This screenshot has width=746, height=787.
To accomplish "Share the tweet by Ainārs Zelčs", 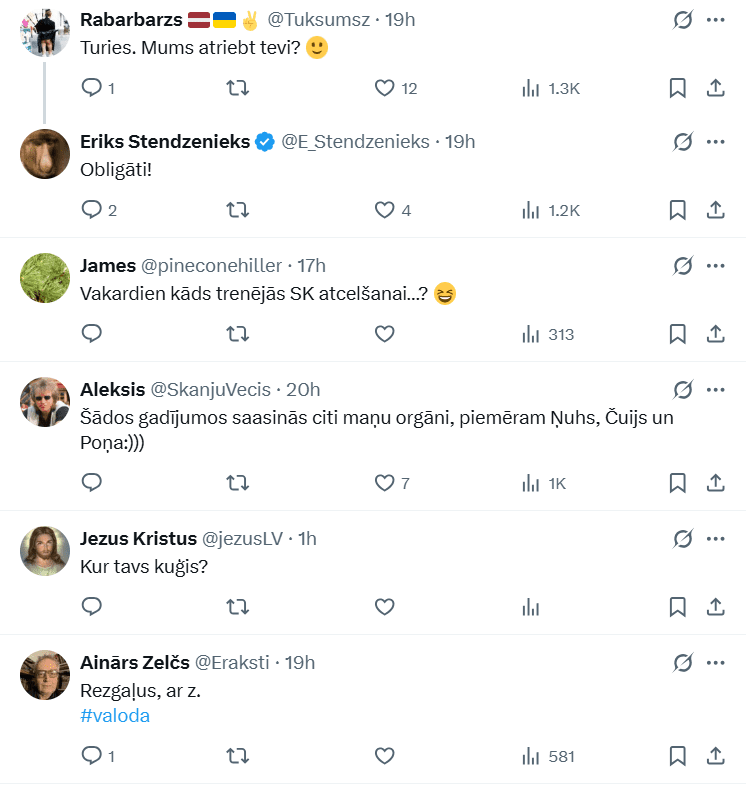I will click(715, 756).
